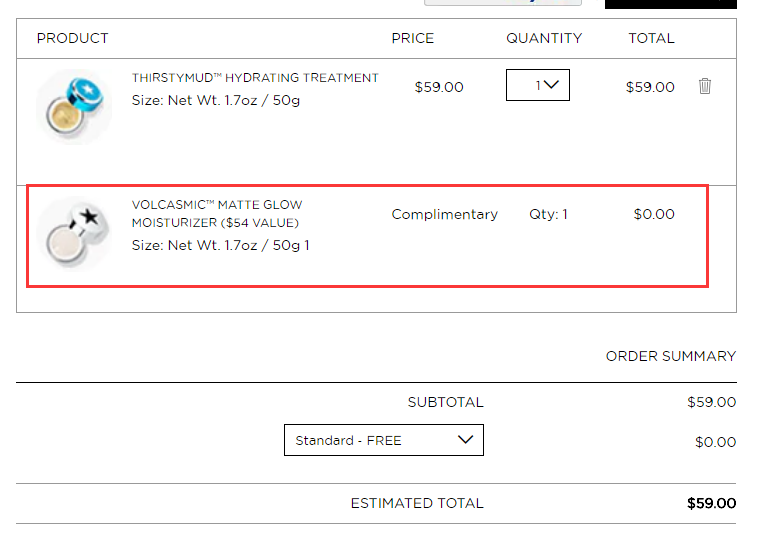
Task: Click the black button at the top right
Action: pos(671,4)
